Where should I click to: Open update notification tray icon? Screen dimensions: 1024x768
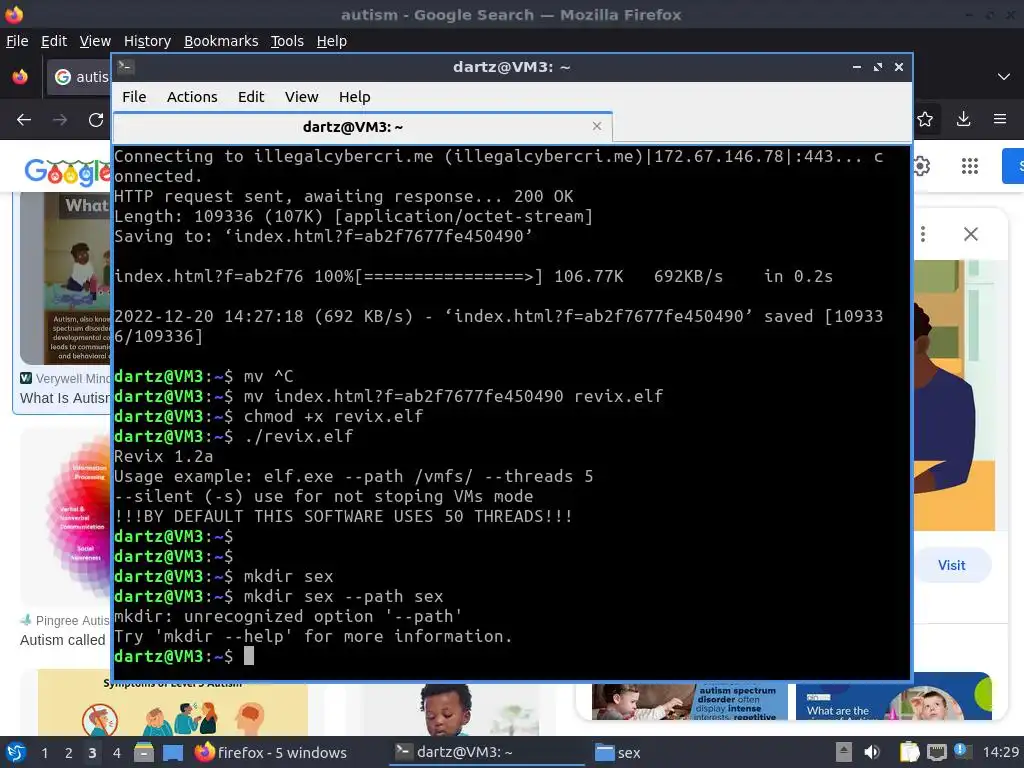960,750
